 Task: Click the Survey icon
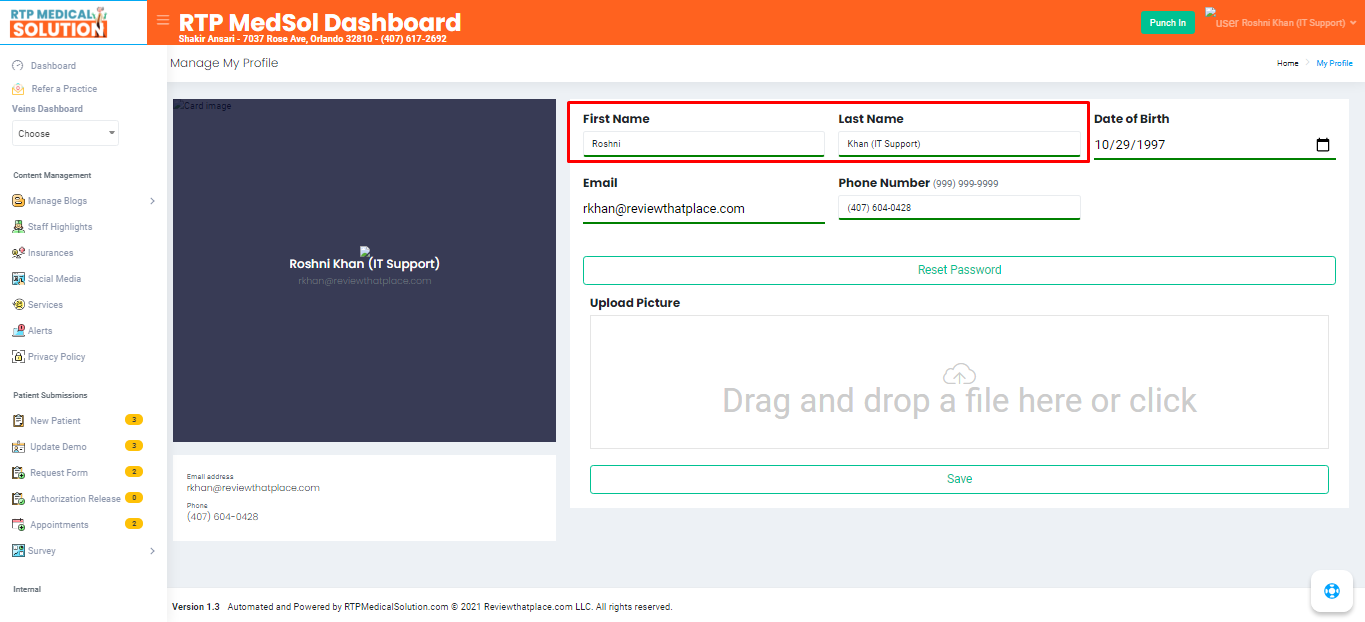coord(18,551)
